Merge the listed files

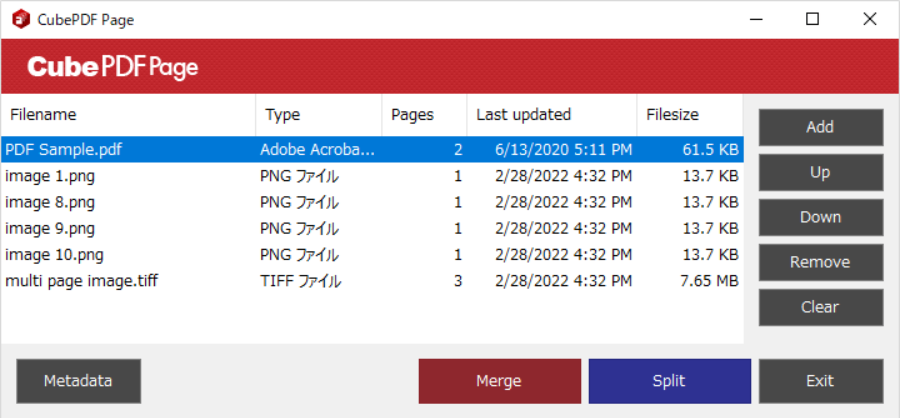pos(499,381)
